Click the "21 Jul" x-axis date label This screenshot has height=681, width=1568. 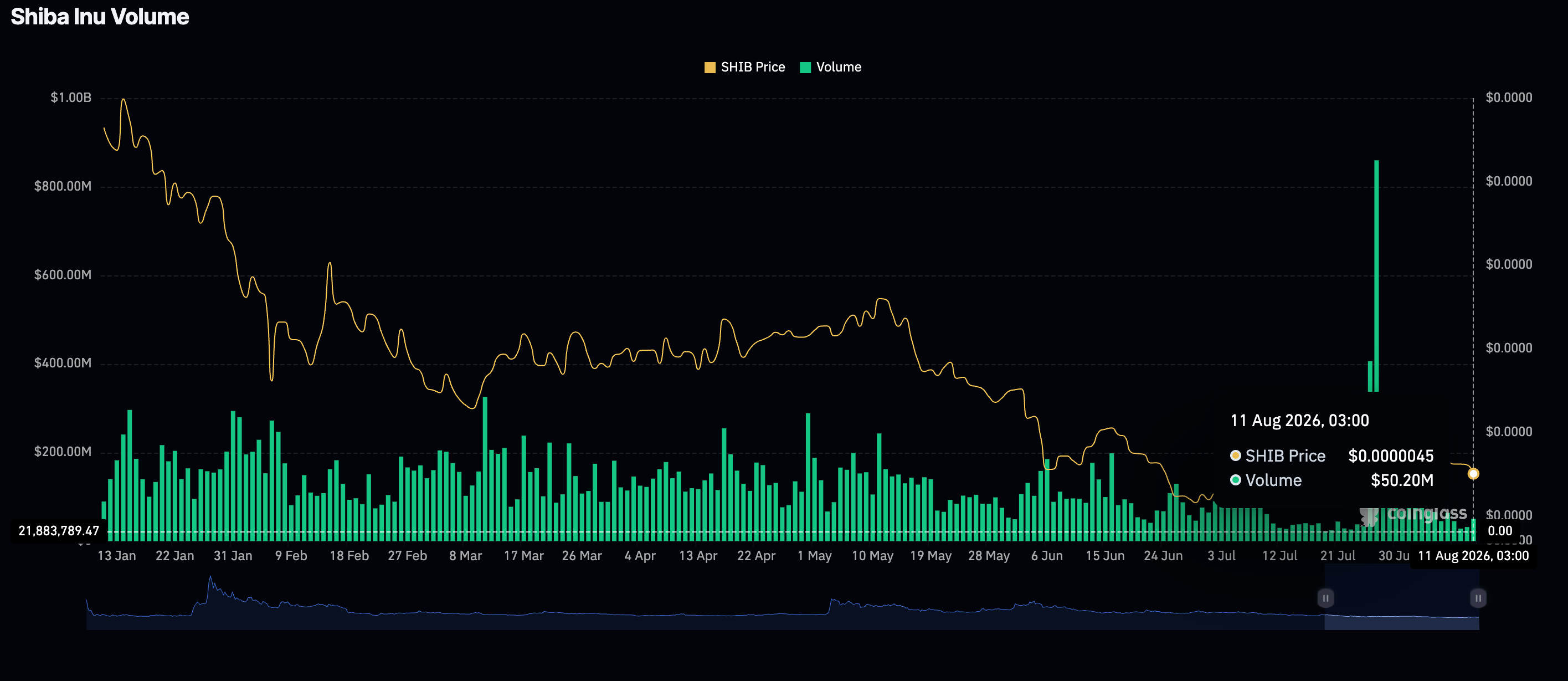[1338, 556]
